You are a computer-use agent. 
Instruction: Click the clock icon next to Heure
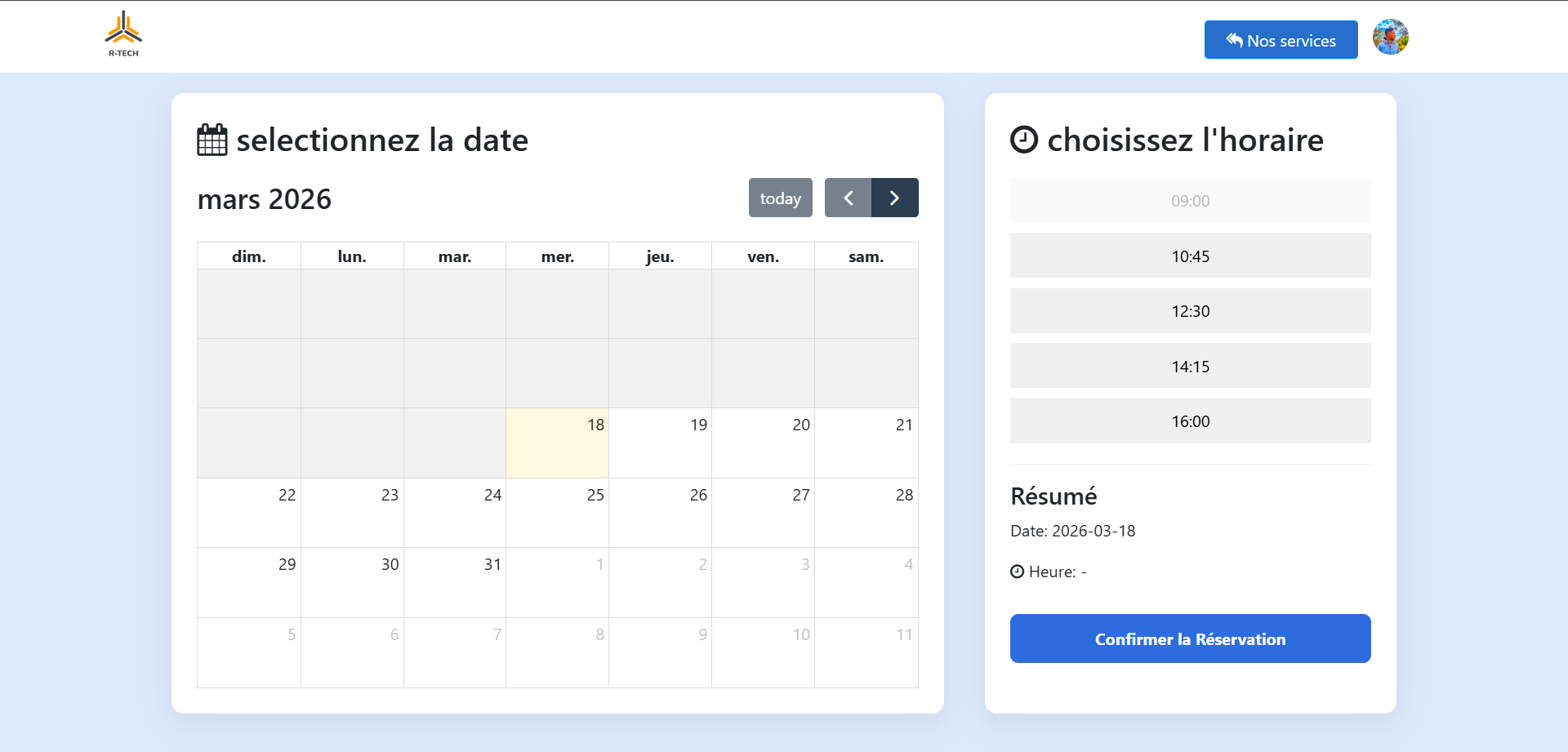click(1017, 572)
